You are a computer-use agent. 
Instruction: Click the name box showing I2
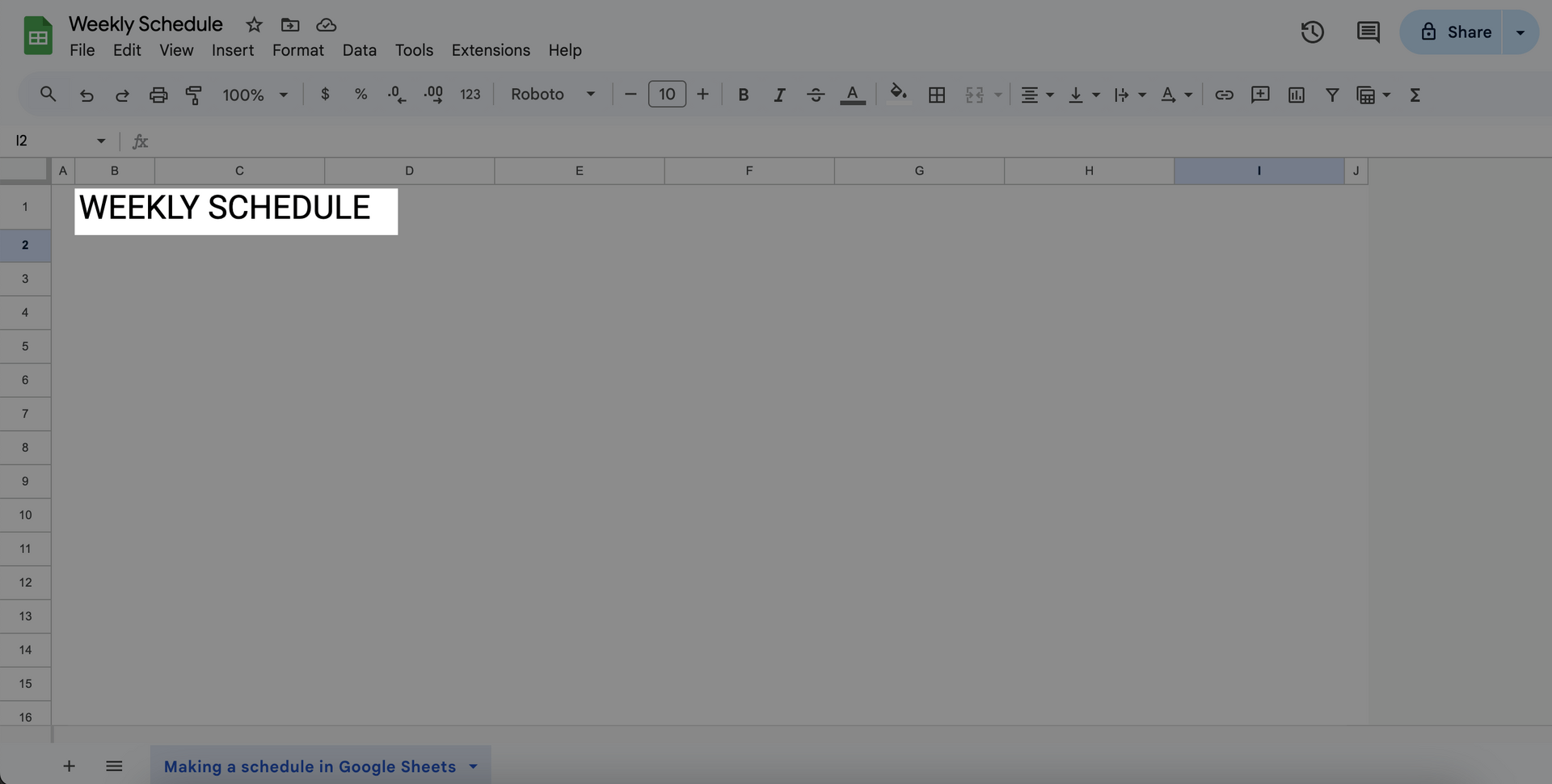click(48, 141)
